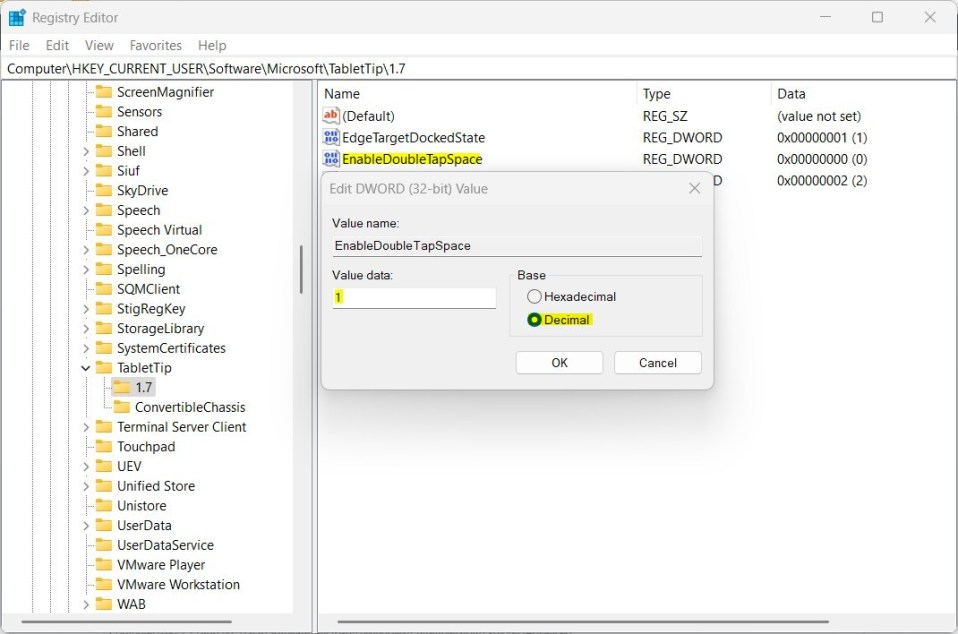Select the UserData key
958x634 pixels.
pos(144,525)
